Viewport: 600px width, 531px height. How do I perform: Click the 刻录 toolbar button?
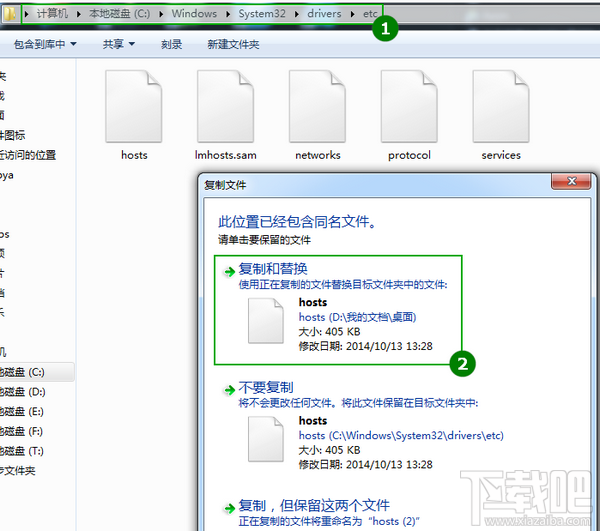[171, 44]
